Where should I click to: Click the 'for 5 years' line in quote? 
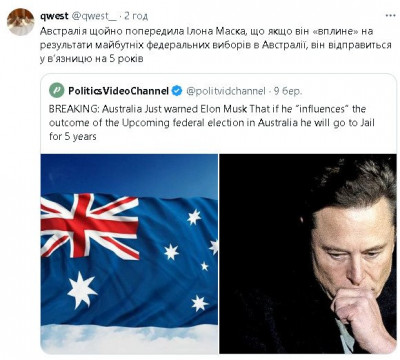[x=73, y=137]
